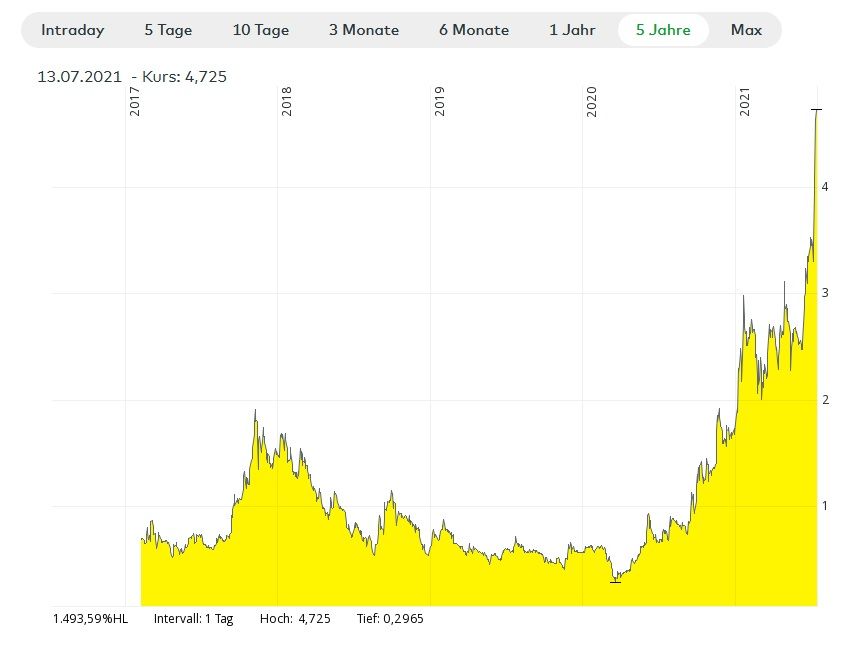
Task: Click the Hoch: 4,725 value
Action: pos(294,619)
